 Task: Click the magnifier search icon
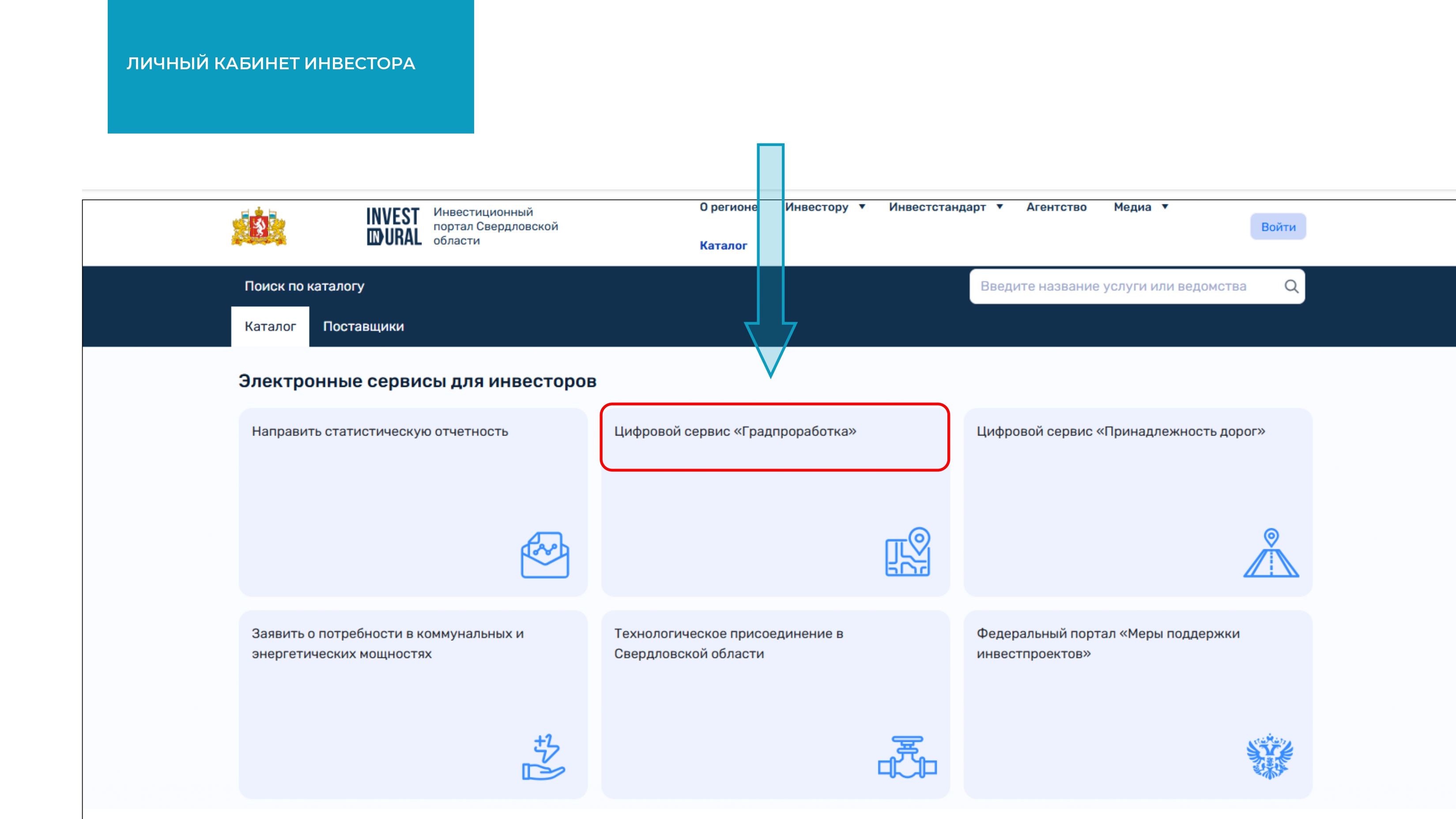coord(1290,286)
